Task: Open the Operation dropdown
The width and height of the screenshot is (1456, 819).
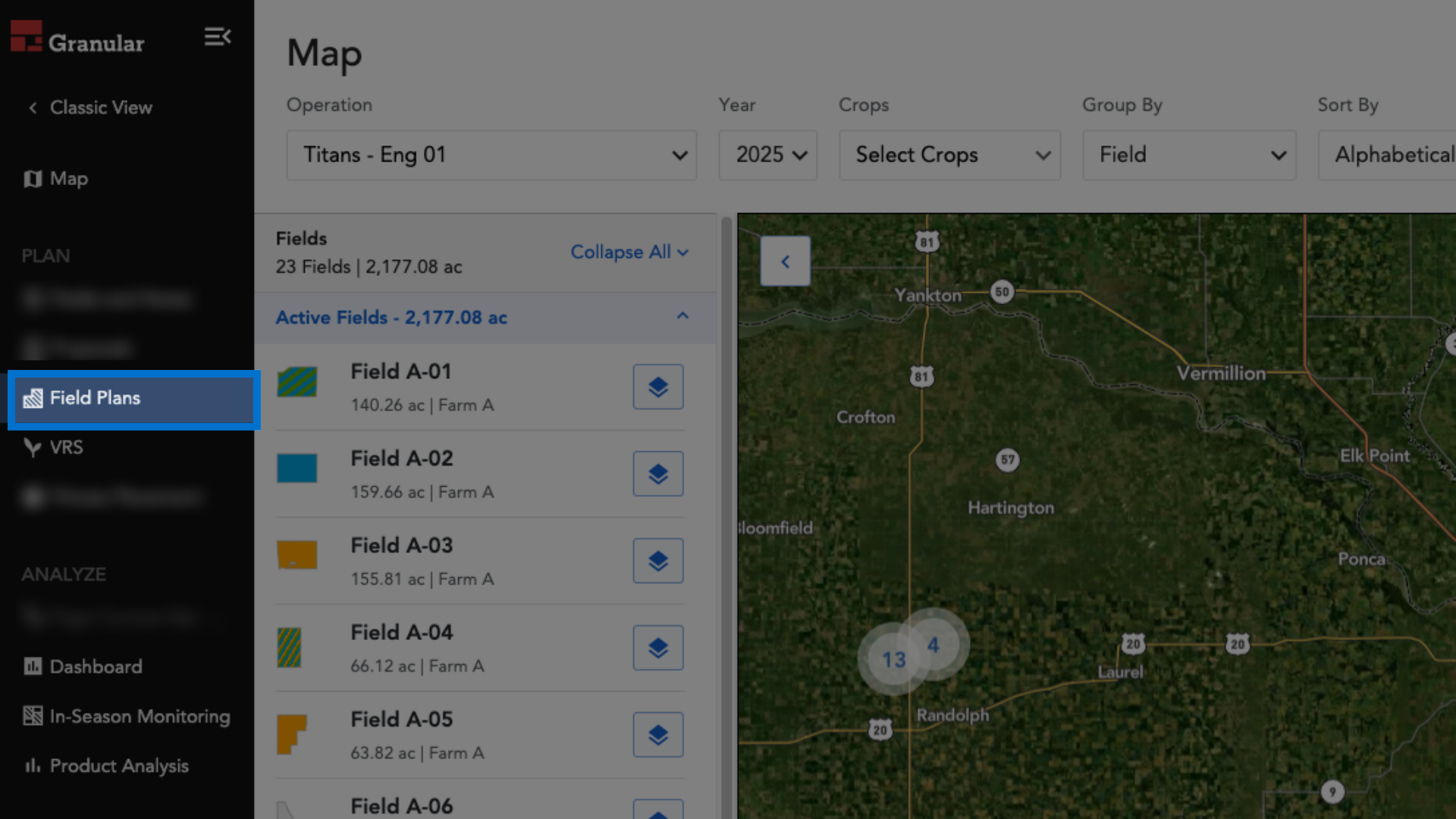Action: (x=491, y=155)
